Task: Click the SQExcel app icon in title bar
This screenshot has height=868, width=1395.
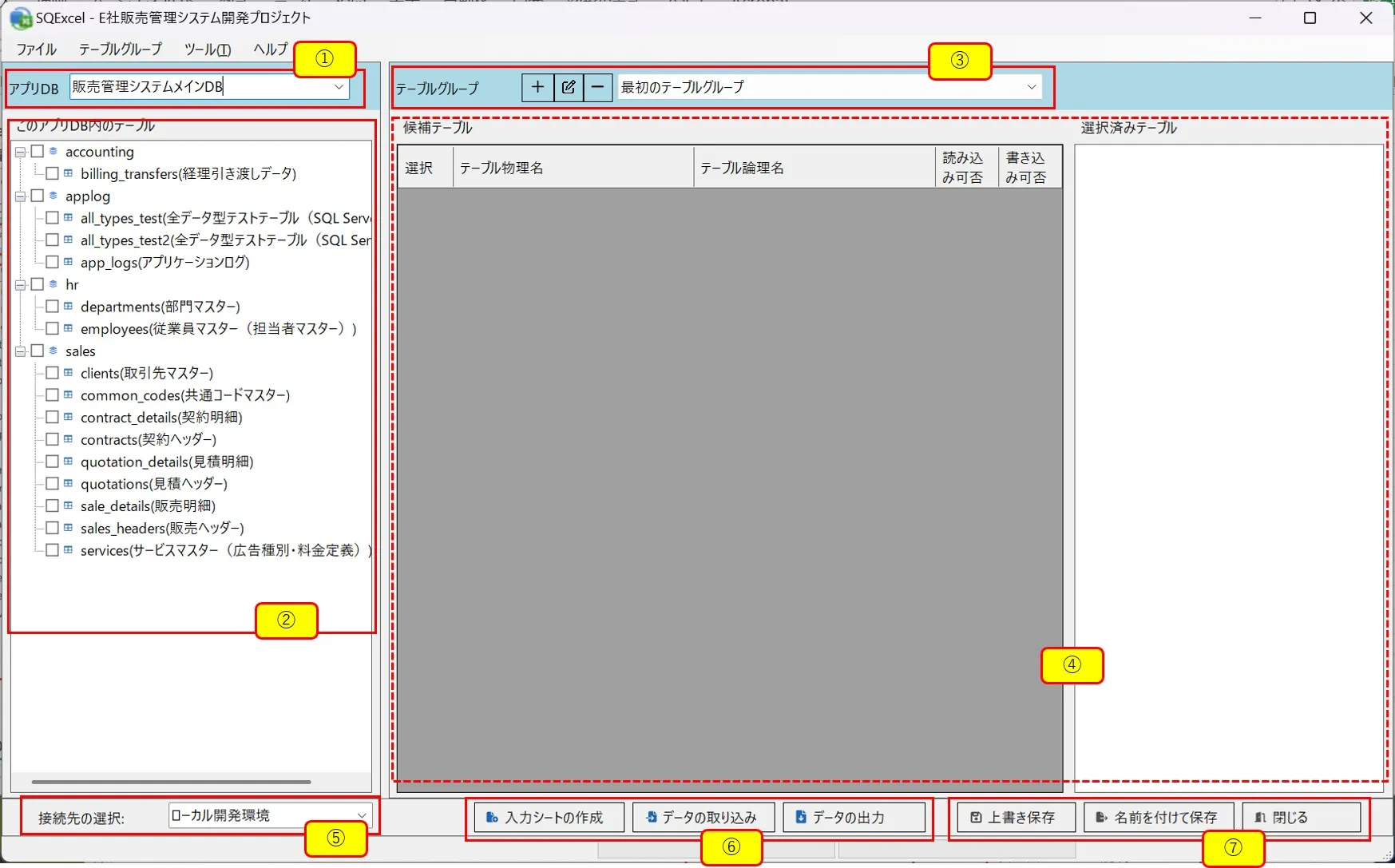Action: (20, 18)
